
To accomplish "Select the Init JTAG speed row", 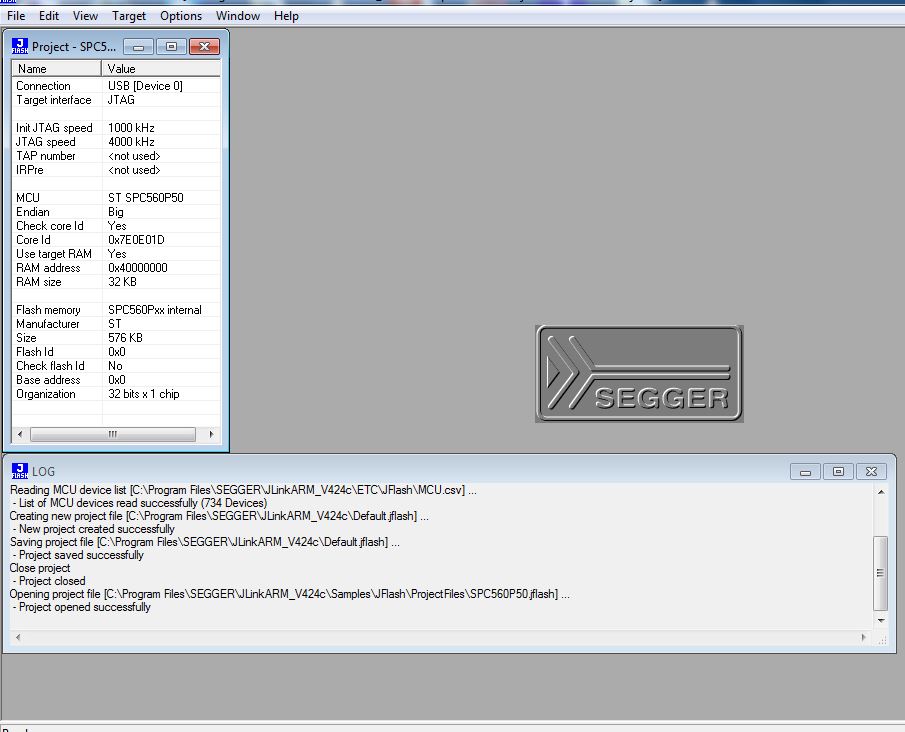I will [115, 128].
